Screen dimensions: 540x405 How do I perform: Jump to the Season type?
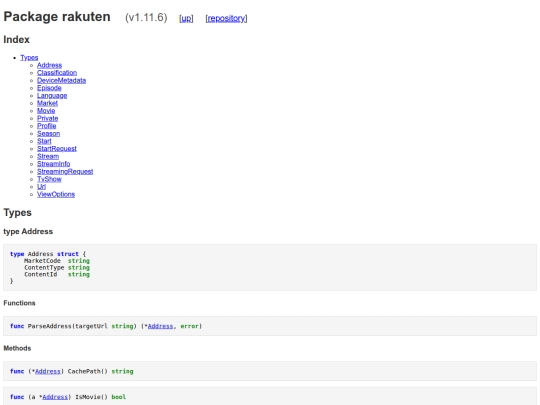coord(48,133)
